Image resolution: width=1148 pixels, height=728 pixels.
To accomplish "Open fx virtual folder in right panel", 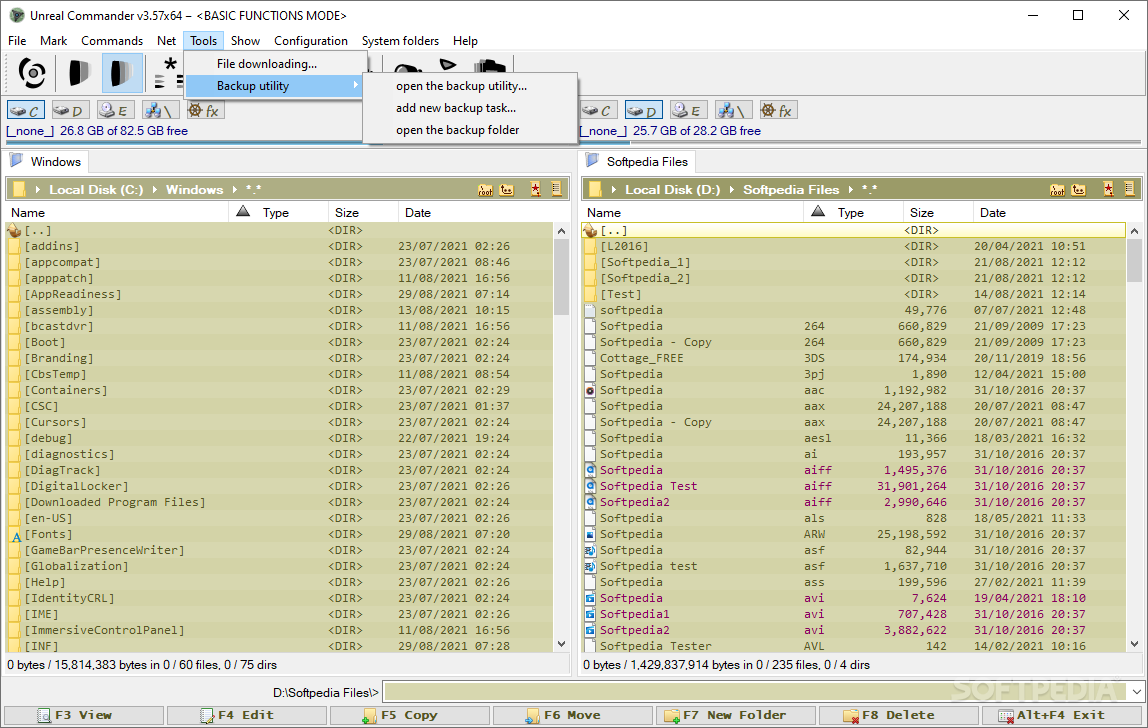I will [x=778, y=111].
